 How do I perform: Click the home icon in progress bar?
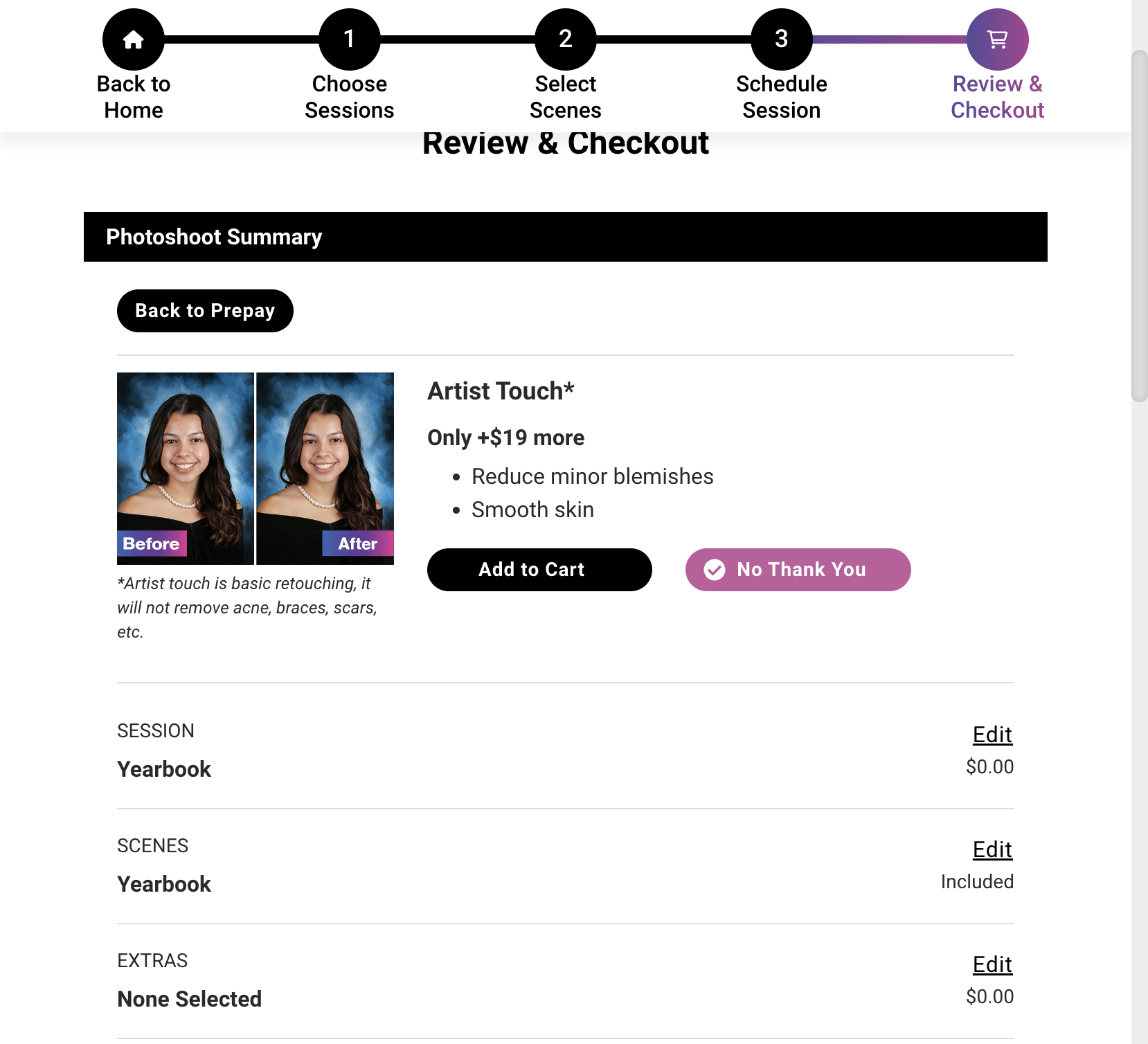134,39
